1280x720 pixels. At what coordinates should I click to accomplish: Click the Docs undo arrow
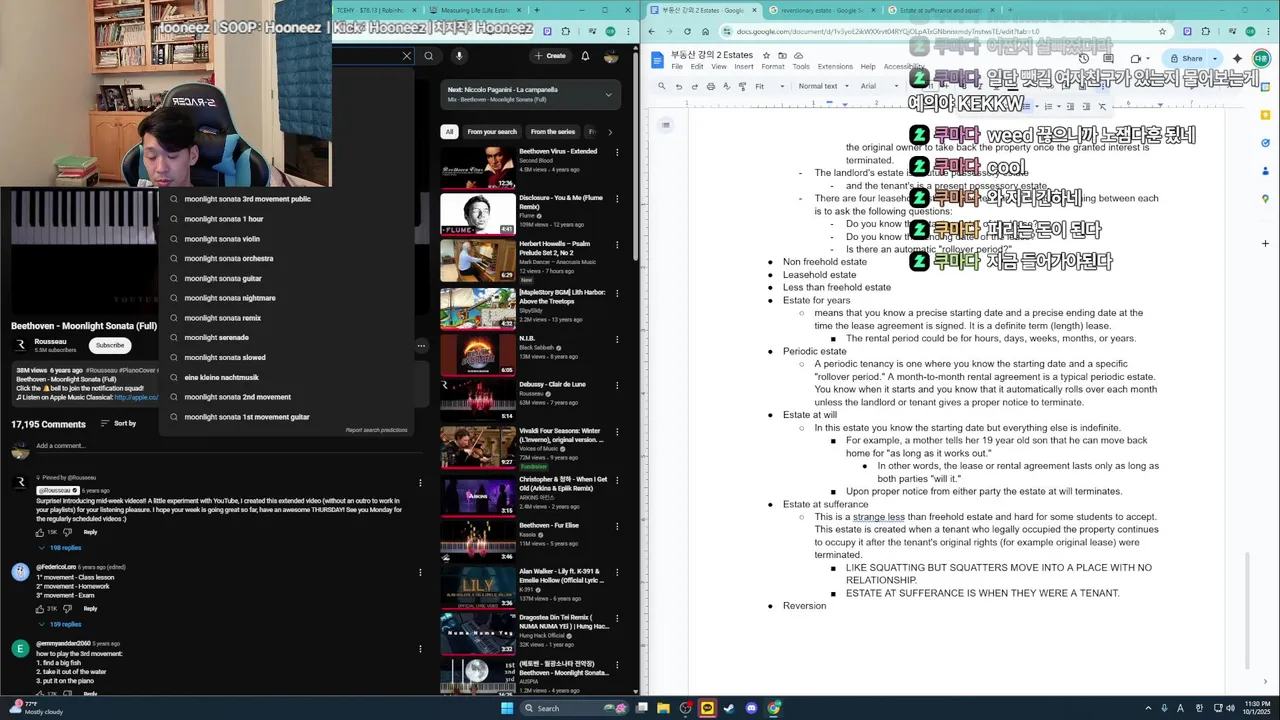tap(679, 86)
